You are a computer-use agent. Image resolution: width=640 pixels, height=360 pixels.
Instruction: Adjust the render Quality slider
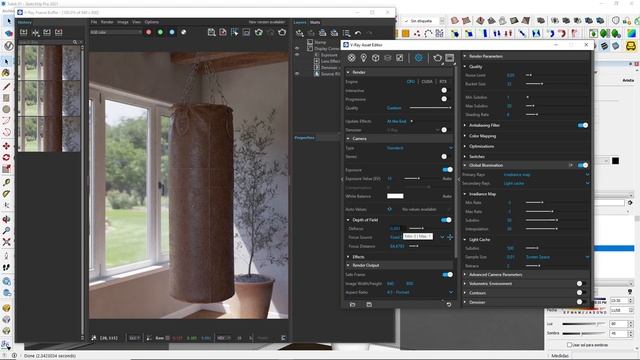point(430,108)
